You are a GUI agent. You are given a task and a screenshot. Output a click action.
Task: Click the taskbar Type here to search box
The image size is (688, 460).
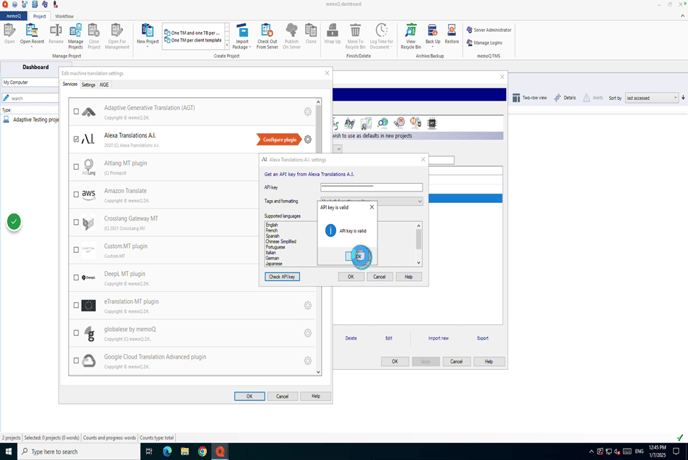[79, 451]
